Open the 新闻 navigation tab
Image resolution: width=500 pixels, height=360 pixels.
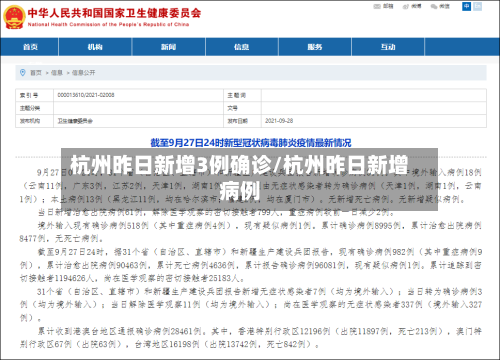169,47
